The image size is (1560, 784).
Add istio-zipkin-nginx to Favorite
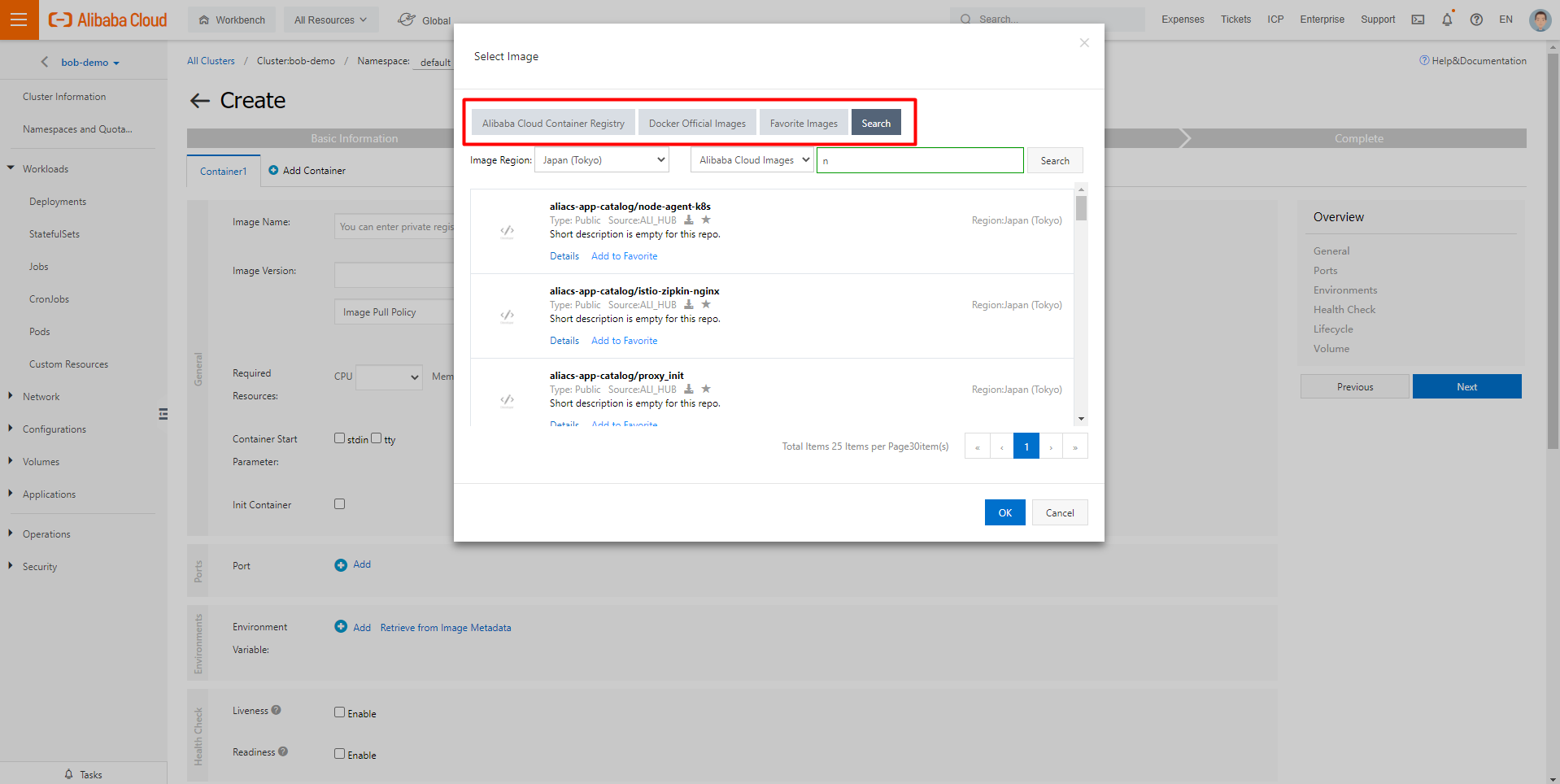[x=625, y=341]
